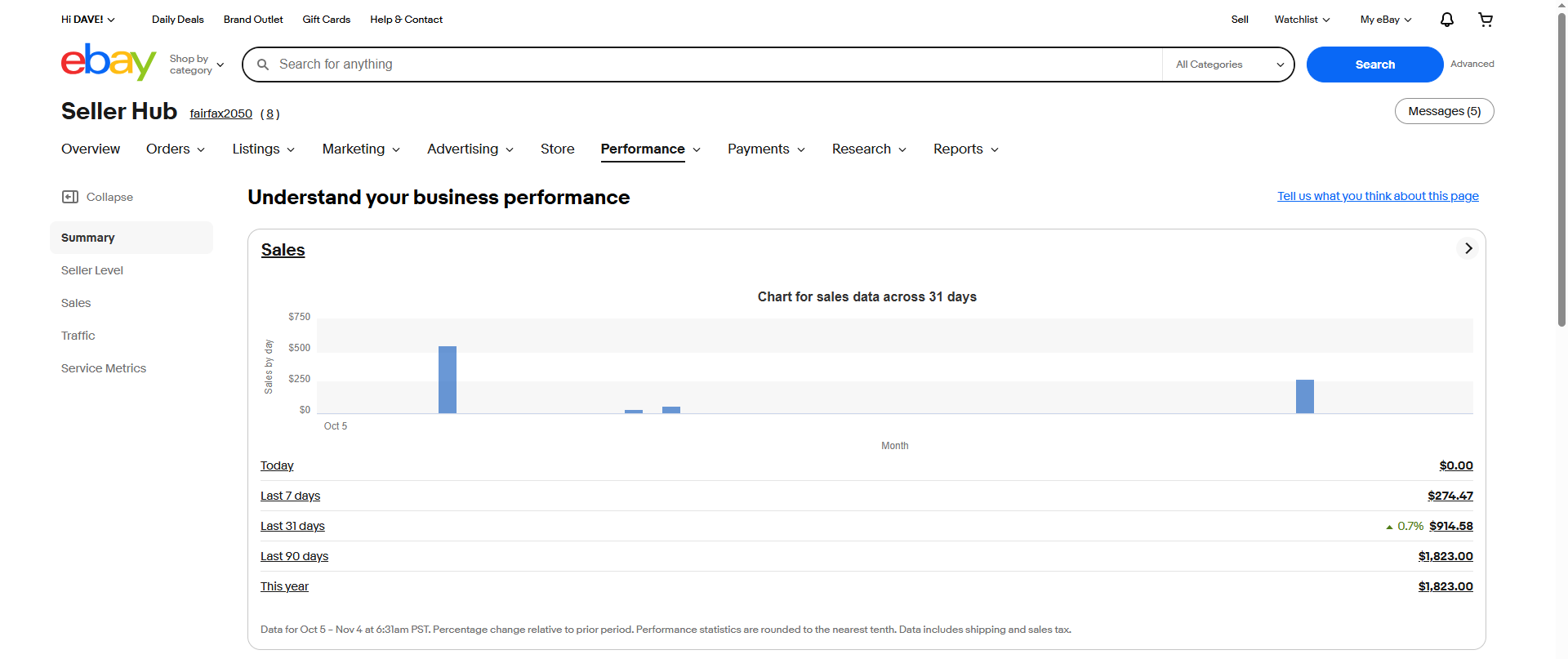The height and width of the screenshot is (659, 1568).
Task: Open the shopping cart
Action: pos(1486,20)
